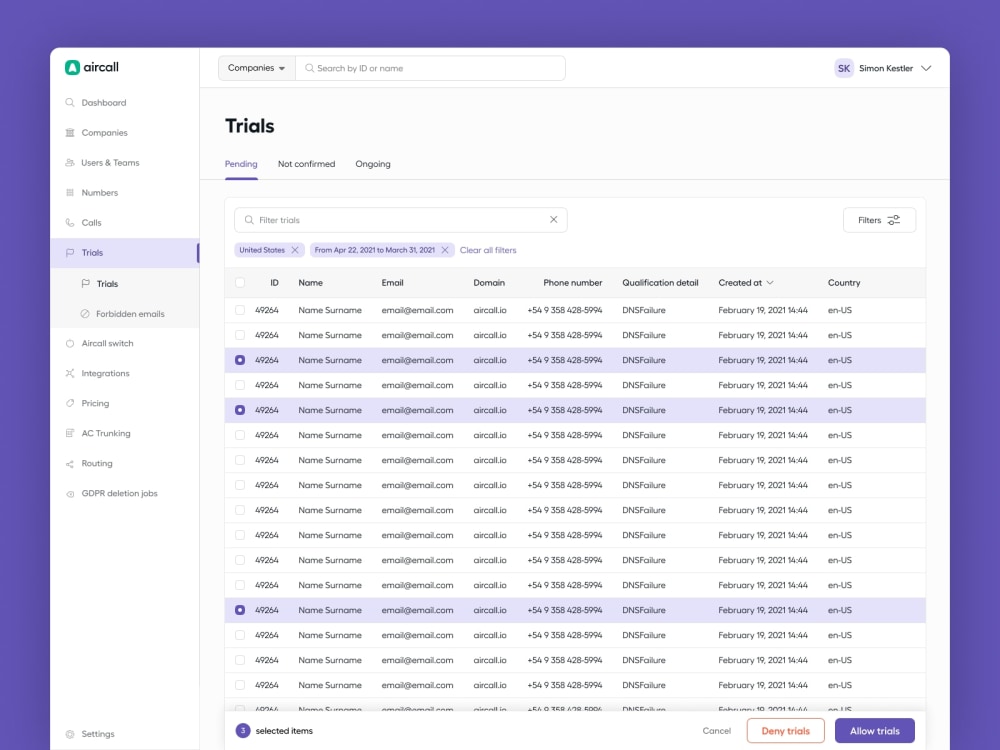1000x750 pixels.
Task: Click the selected items label
Action: 284,731
